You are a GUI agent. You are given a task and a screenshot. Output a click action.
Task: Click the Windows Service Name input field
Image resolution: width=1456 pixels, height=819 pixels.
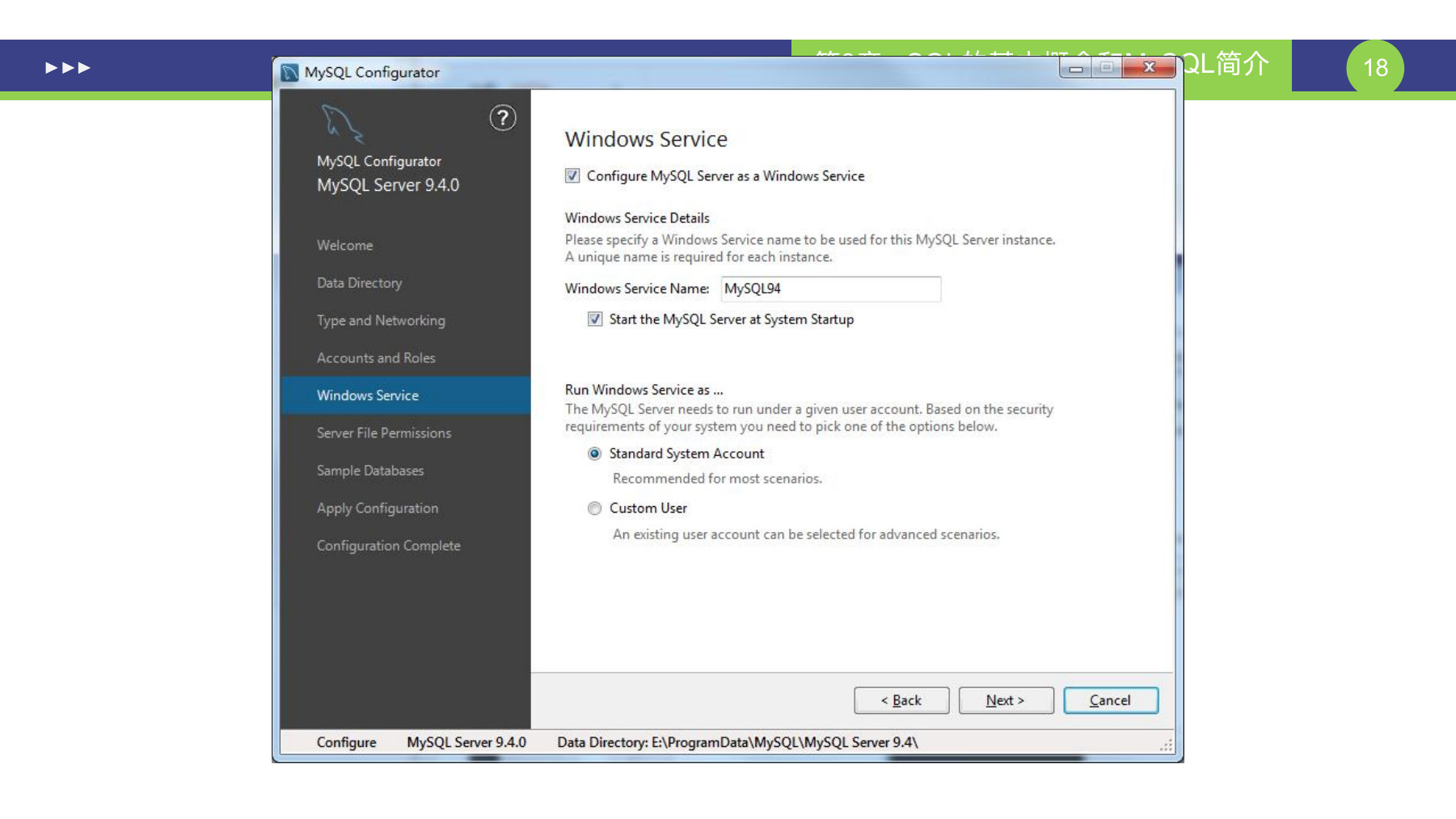[x=831, y=289]
